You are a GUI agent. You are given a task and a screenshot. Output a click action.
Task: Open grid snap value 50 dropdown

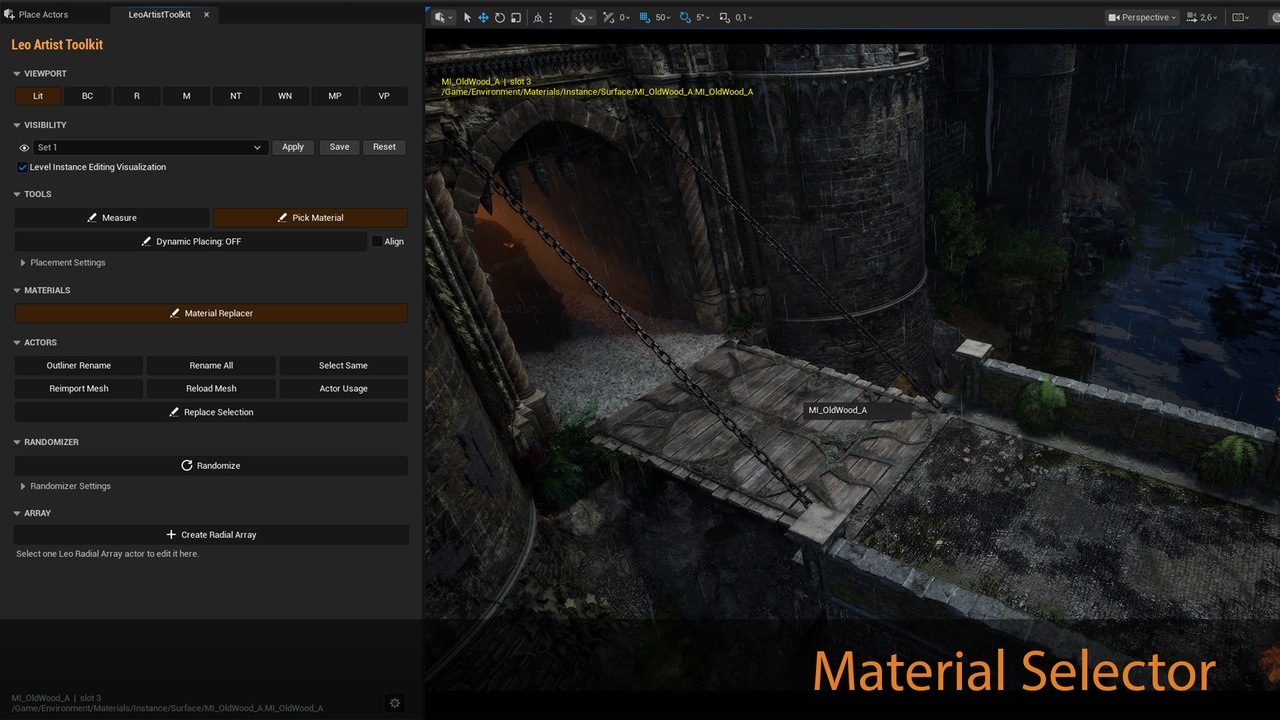tap(662, 17)
